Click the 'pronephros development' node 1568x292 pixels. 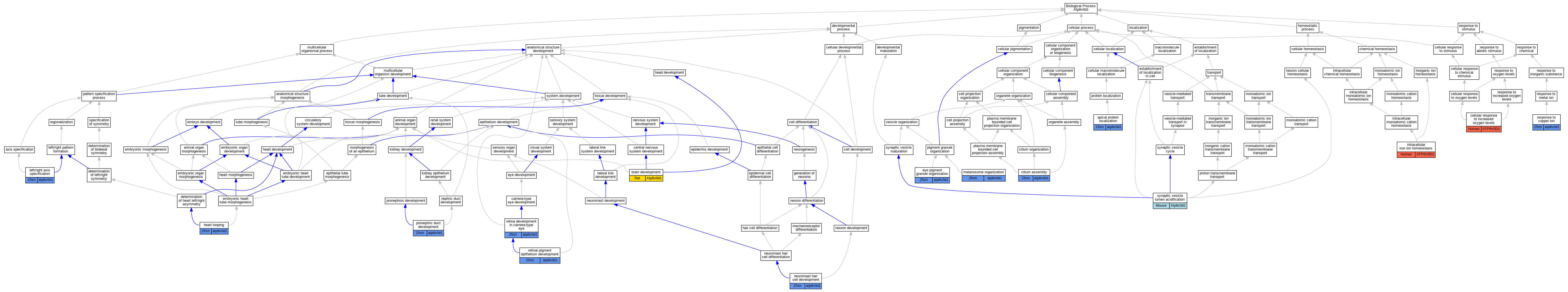[x=406, y=201]
